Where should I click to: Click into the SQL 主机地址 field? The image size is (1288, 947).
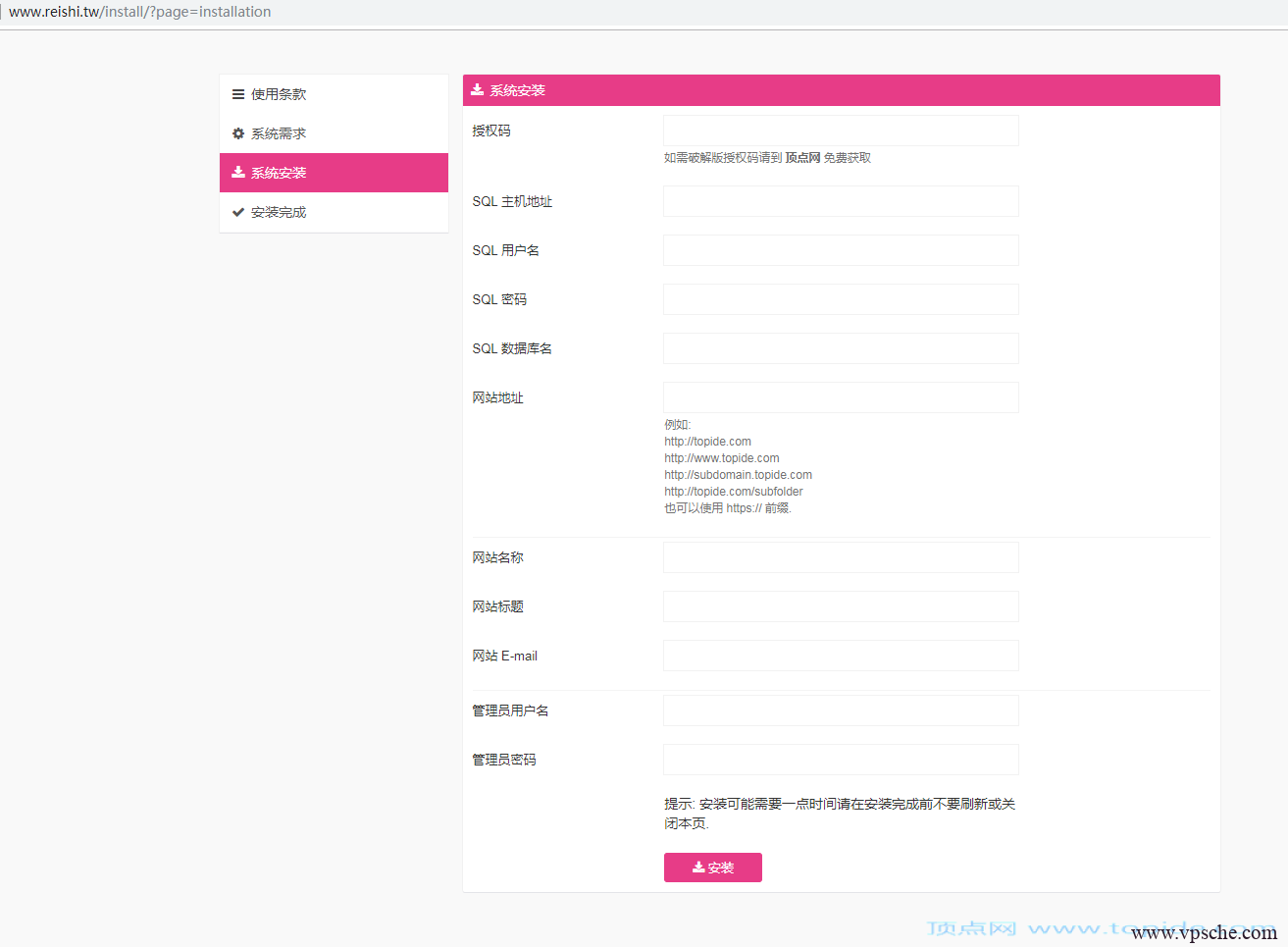[x=841, y=201]
